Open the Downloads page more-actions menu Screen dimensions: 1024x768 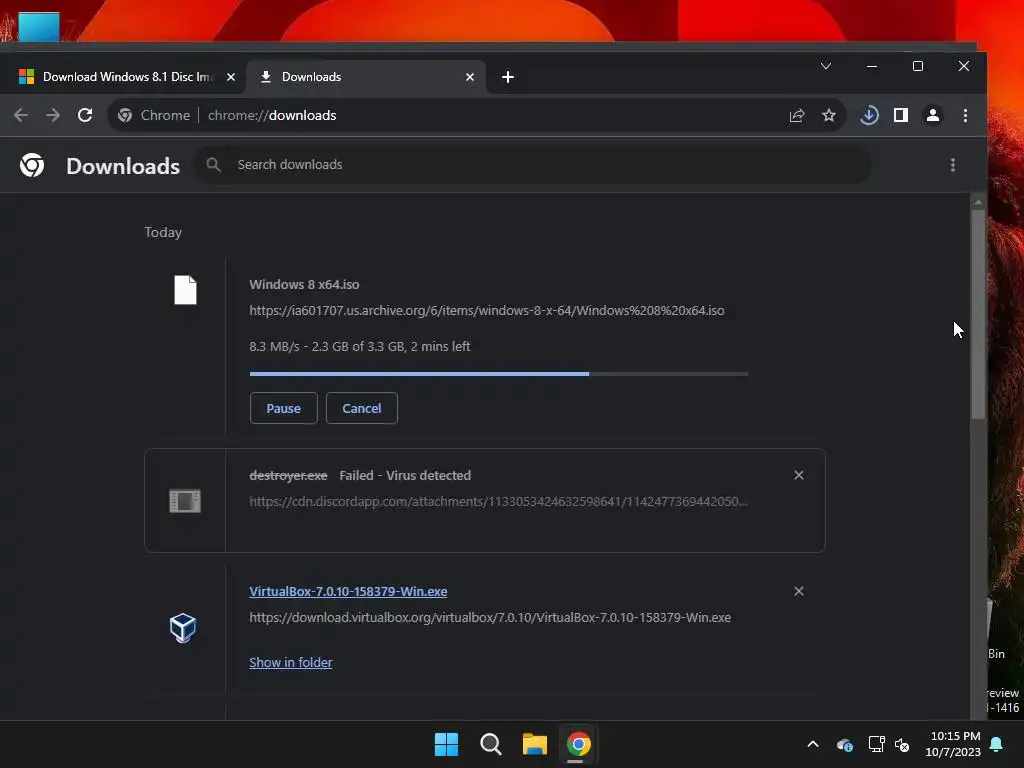click(953, 165)
